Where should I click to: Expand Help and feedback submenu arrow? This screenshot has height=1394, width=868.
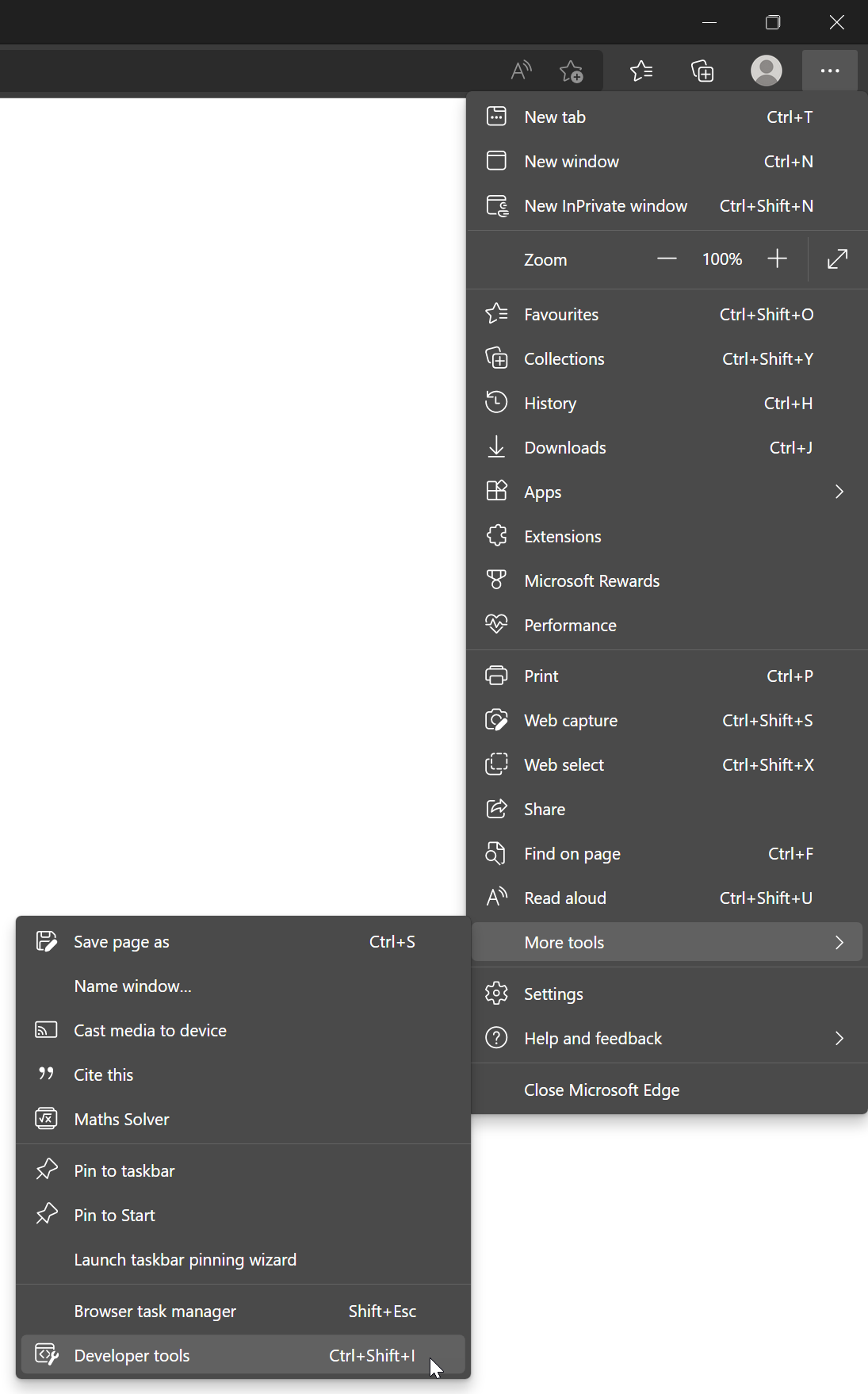[839, 1038]
